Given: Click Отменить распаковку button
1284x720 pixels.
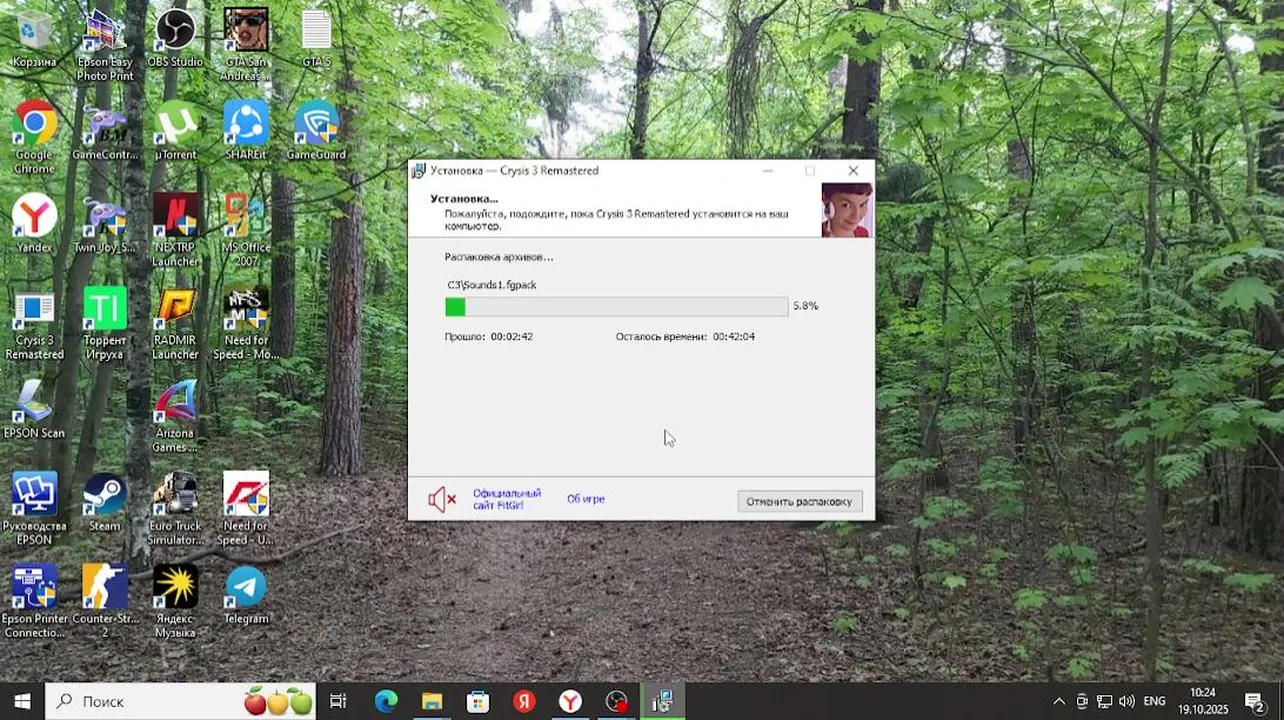Looking at the screenshot, I should (x=799, y=501).
